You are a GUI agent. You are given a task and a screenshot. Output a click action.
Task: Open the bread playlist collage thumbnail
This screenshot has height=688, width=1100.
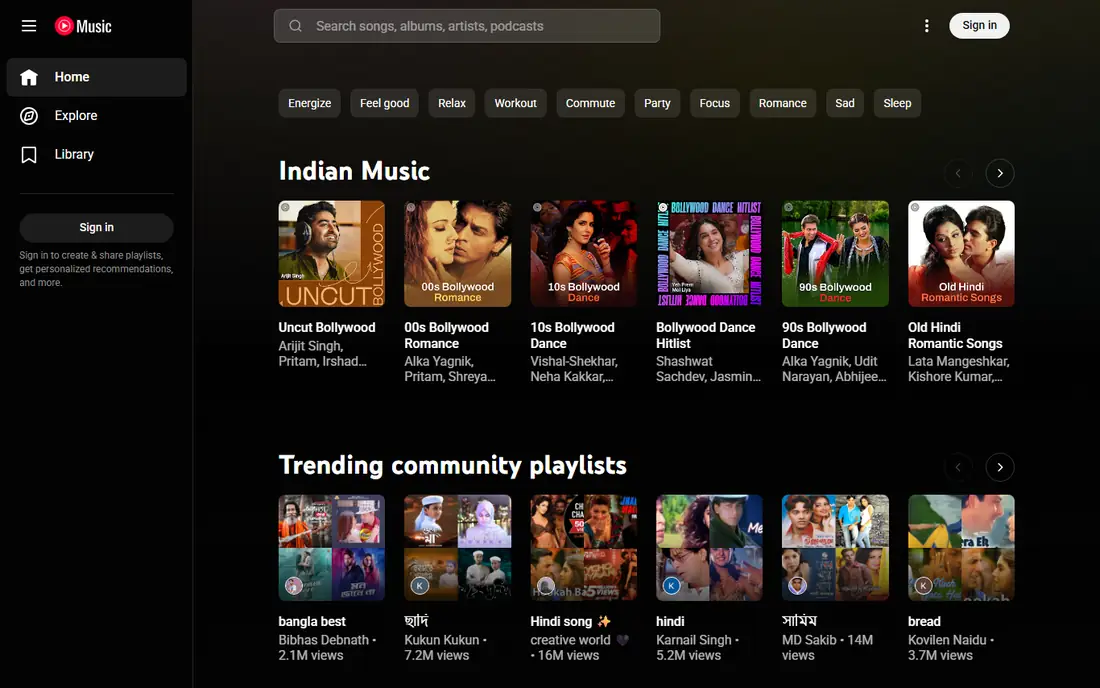[x=961, y=548]
